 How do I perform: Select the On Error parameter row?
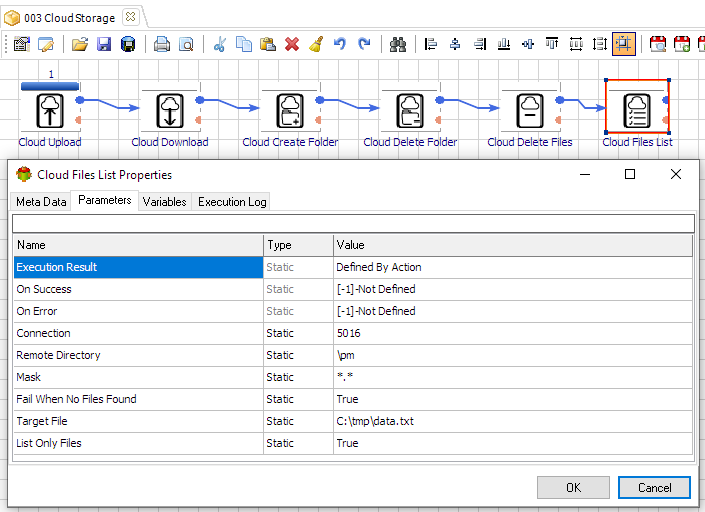pyautogui.click(x=353, y=311)
